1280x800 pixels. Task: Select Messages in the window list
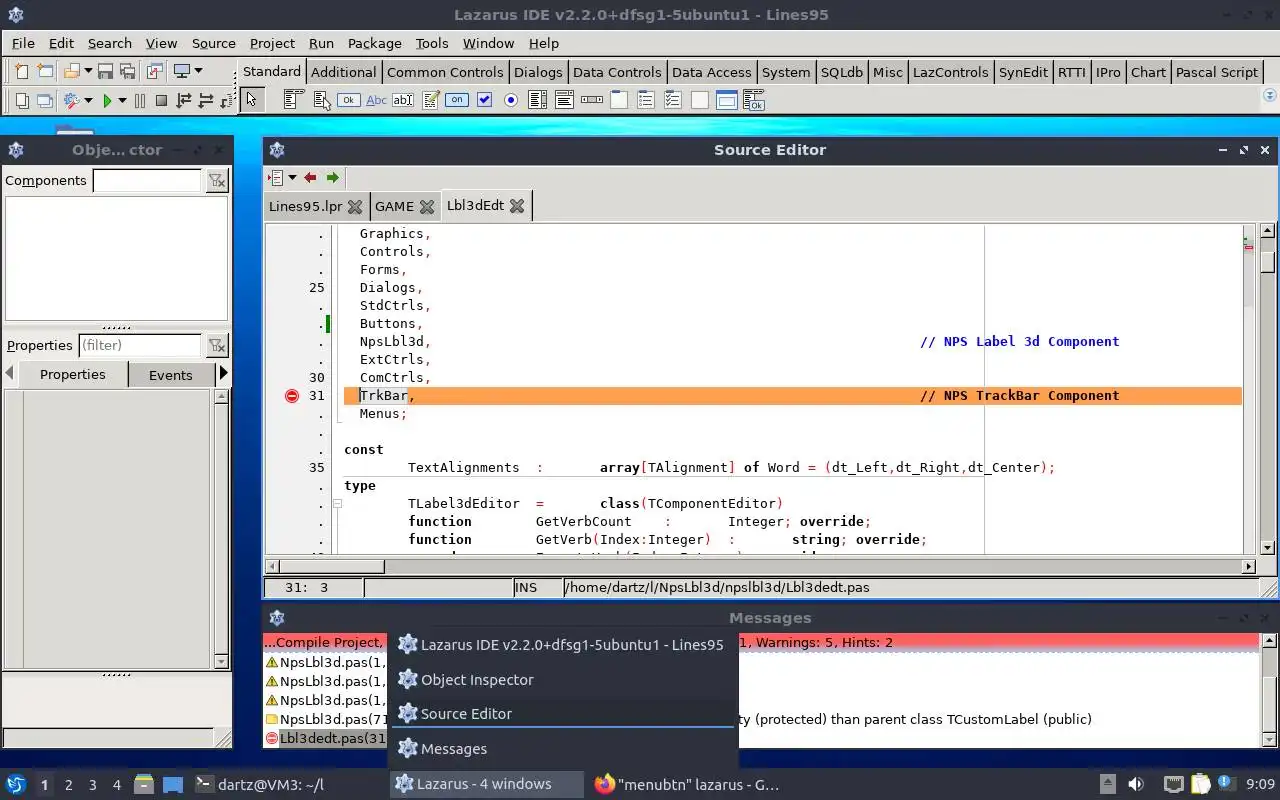pos(562,749)
